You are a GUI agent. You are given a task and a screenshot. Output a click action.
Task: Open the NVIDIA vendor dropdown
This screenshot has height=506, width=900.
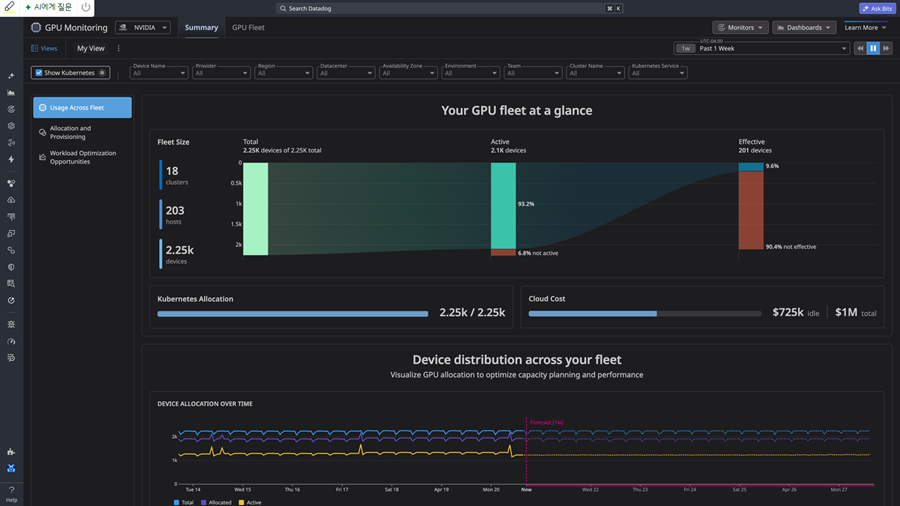click(x=143, y=28)
